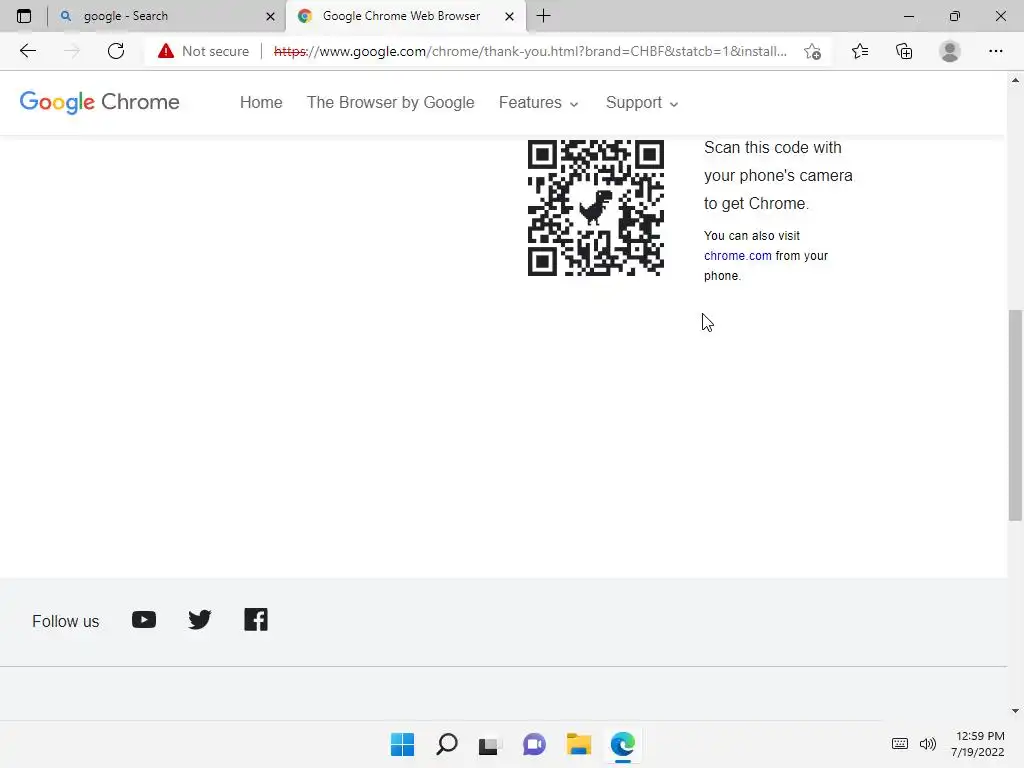This screenshot has width=1024, height=768.
Task: Open Windows taskbar Search
Action: point(447,744)
